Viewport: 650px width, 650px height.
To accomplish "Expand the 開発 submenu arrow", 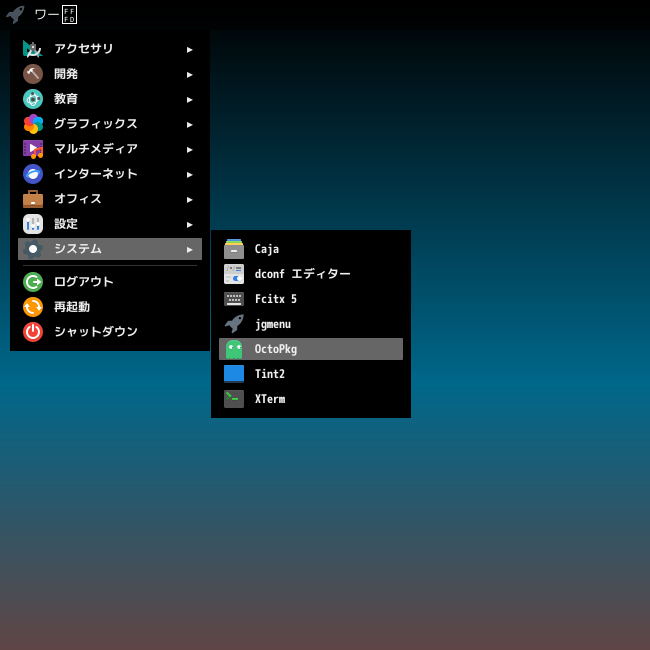I will pos(189,75).
